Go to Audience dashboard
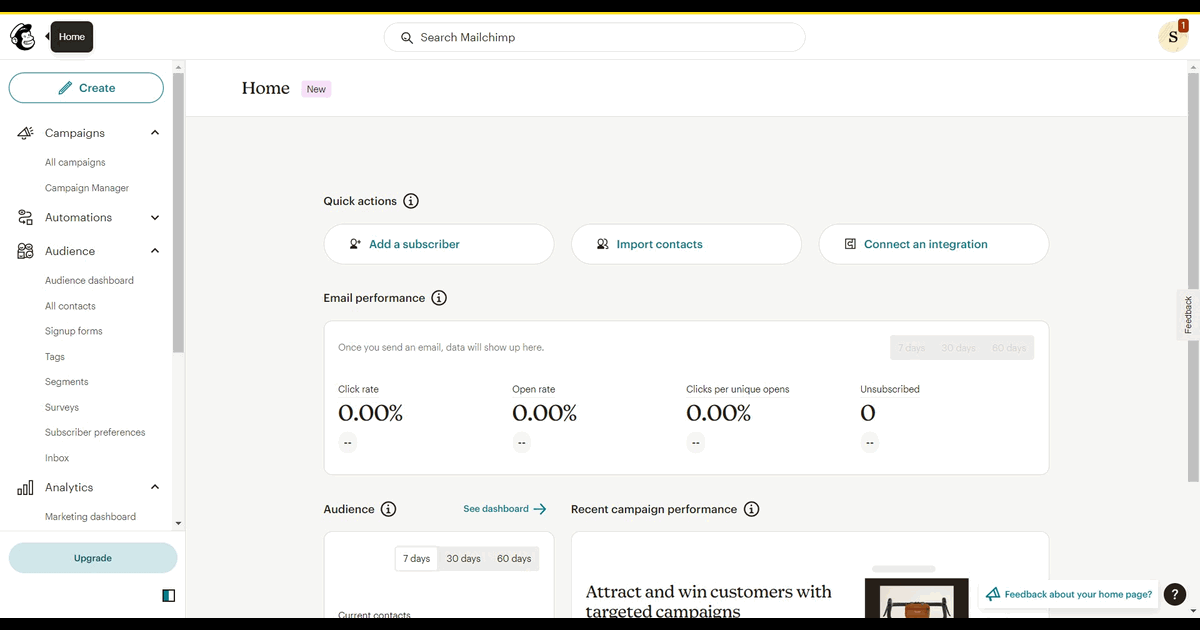This screenshot has height=630, width=1200. click(x=89, y=281)
